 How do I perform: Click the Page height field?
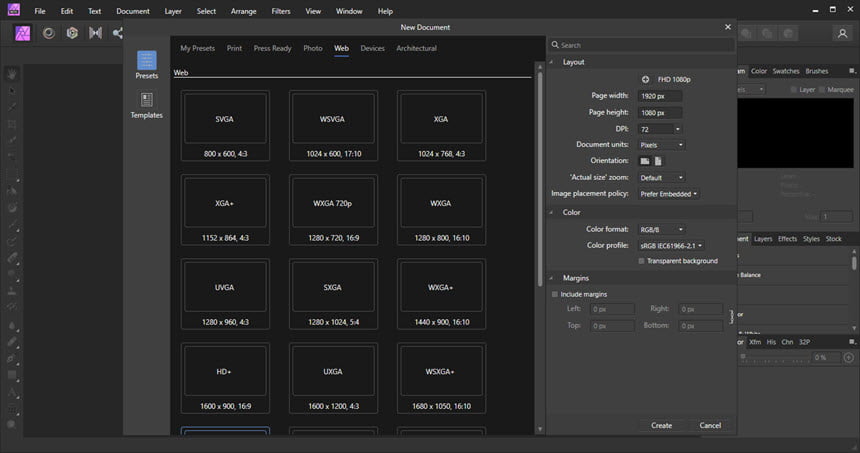(660, 113)
